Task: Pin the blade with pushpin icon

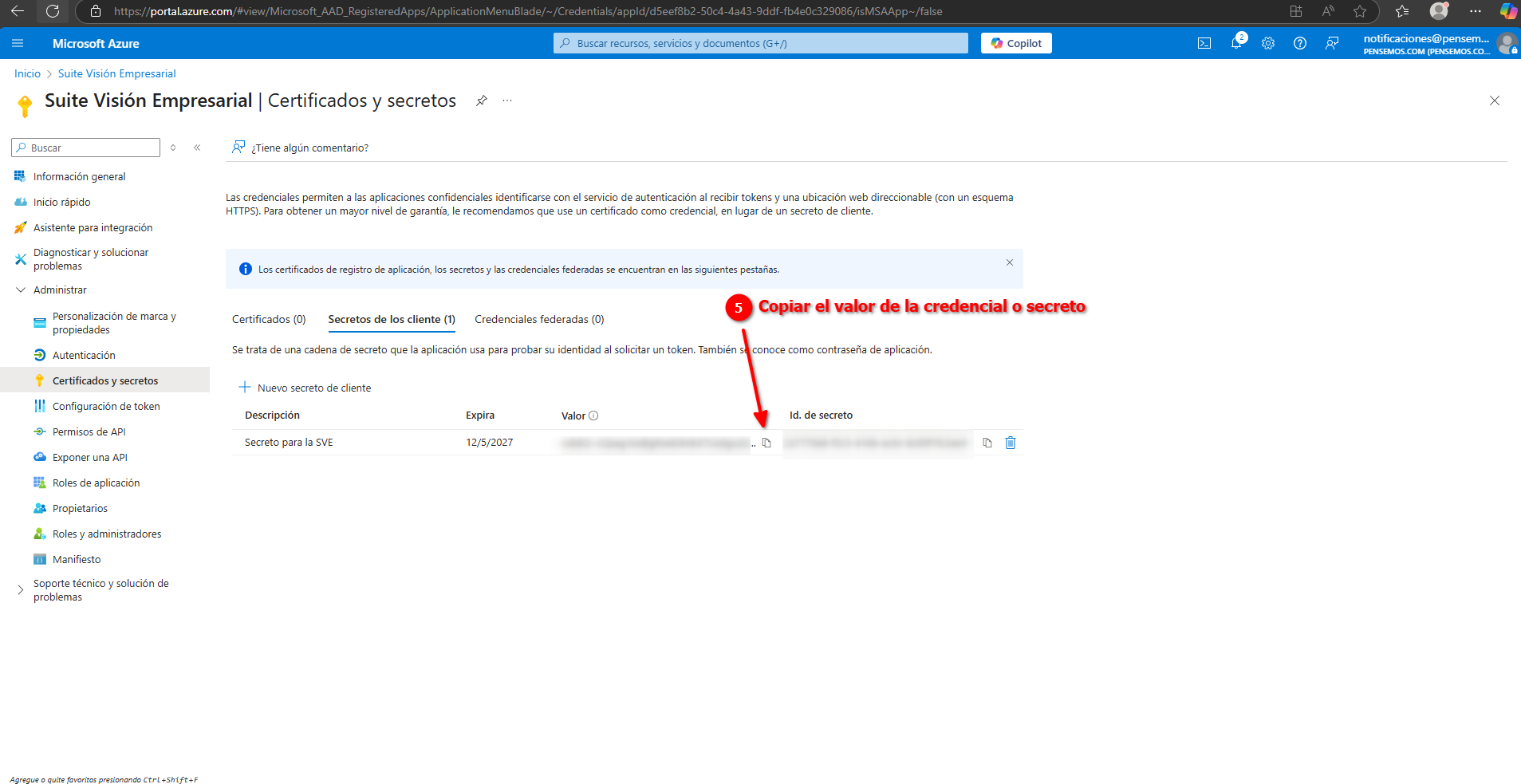Action: (x=482, y=100)
